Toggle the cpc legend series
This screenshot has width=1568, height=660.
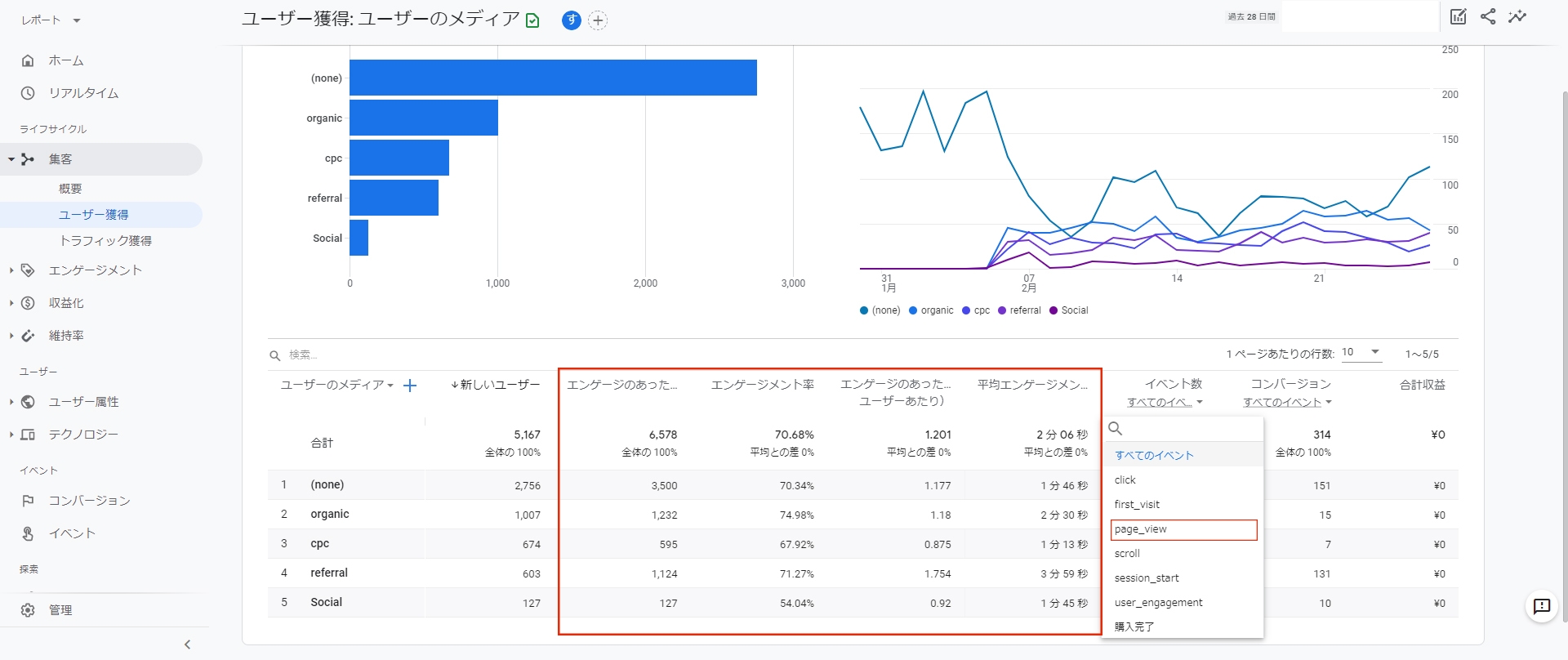click(x=976, y=310)
